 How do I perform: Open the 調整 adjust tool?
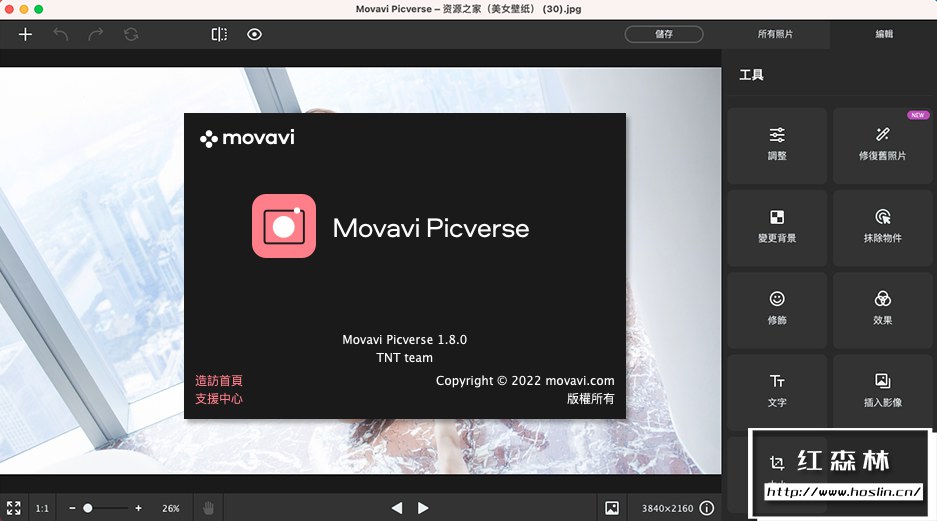[x=777, y=145]
